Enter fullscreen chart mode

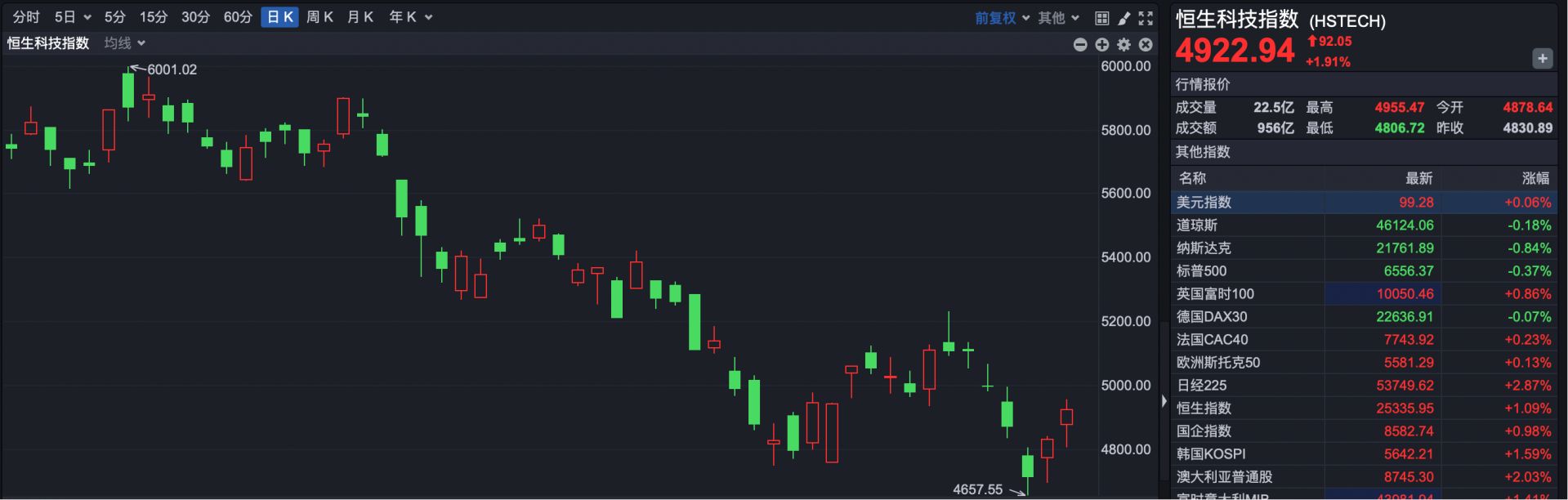click(1146, 18)
